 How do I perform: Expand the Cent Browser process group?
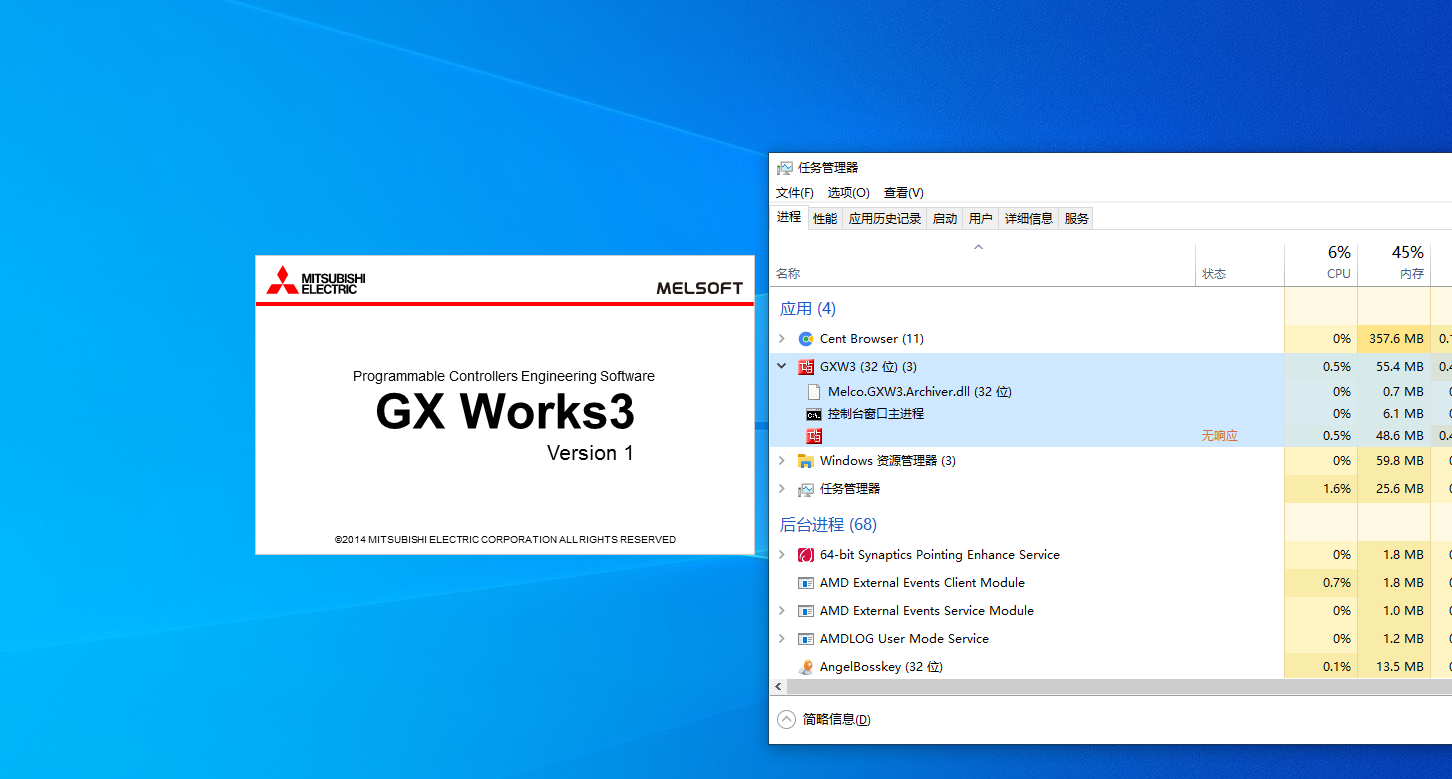782,339
